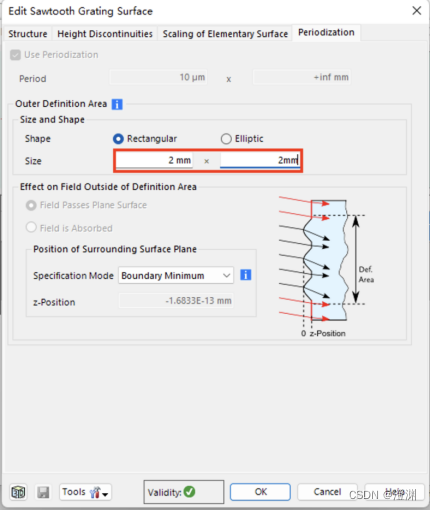Click the Specification Mode info icon

pyautogui.click(x=246, y=275)
